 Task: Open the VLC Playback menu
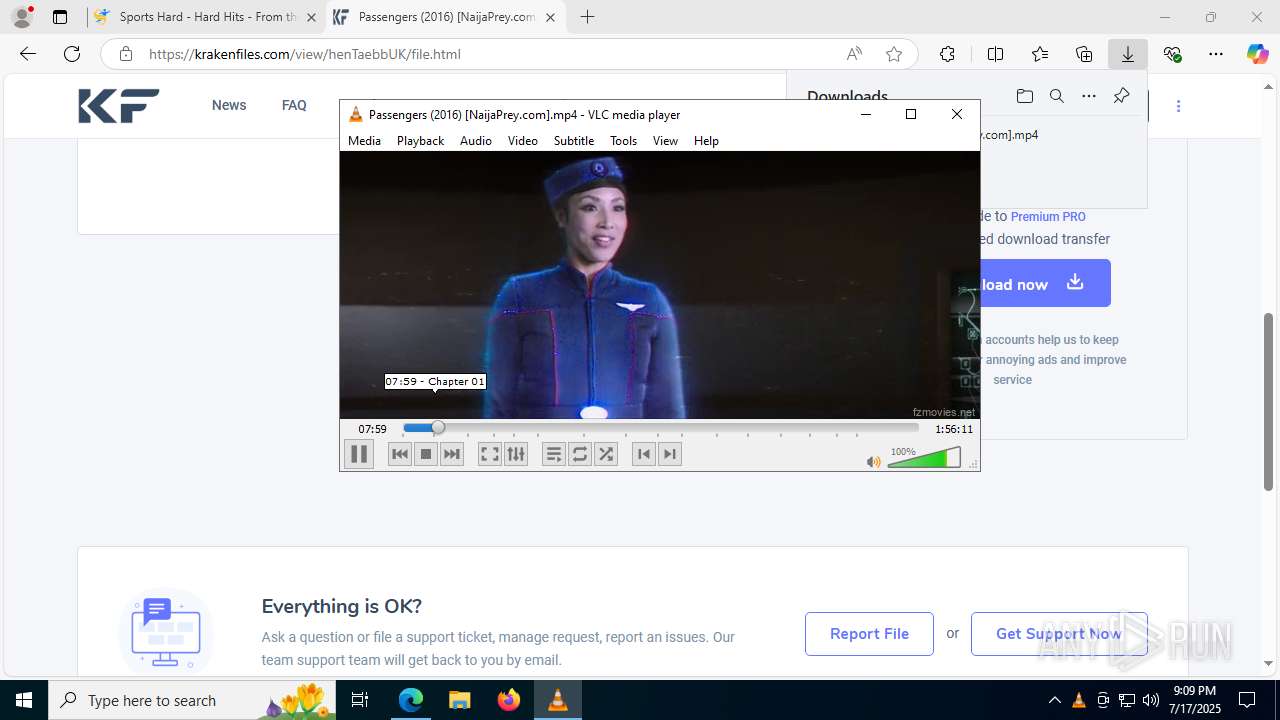[x=420, y=141]
